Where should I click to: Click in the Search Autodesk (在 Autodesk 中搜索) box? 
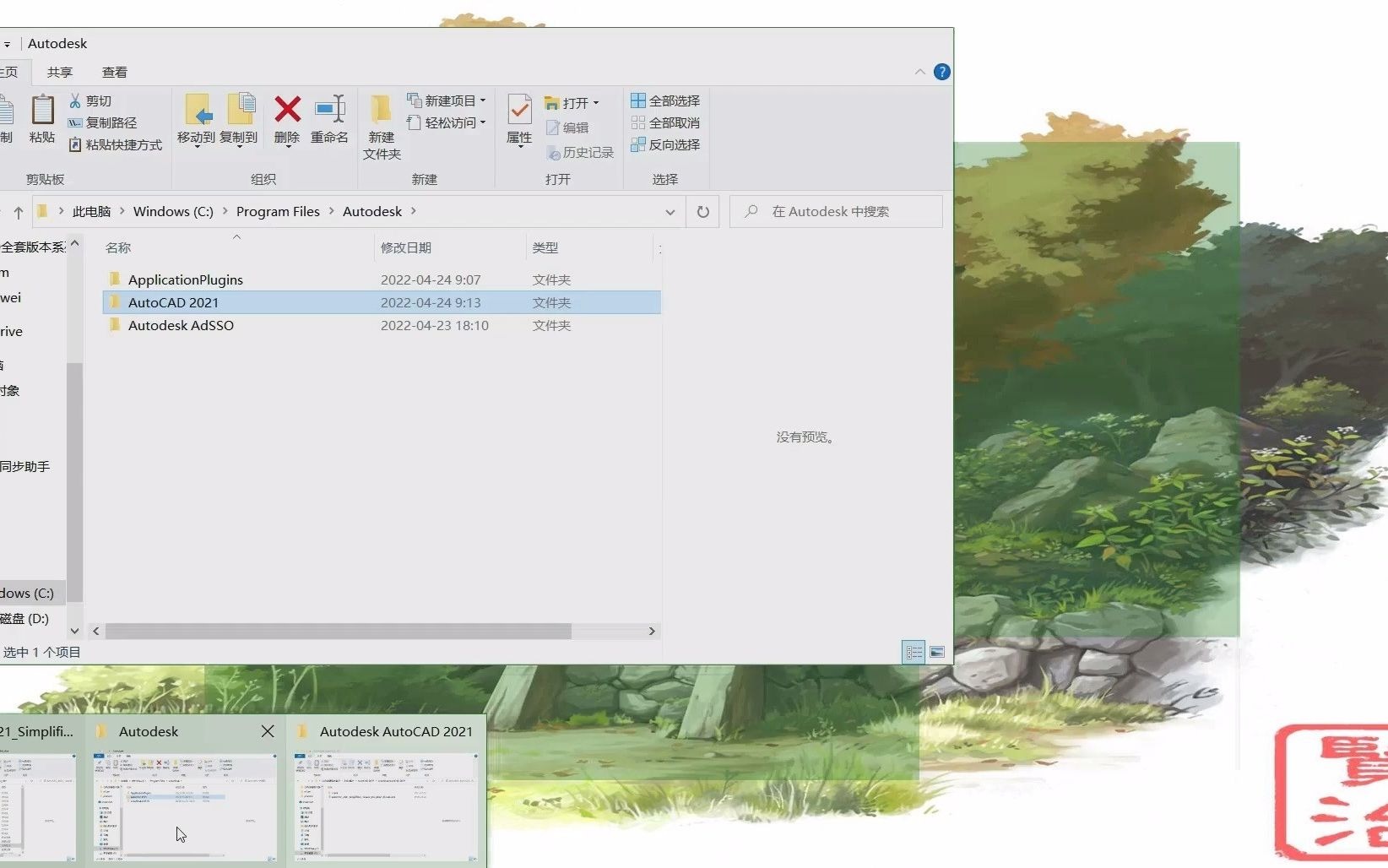[836, 212]
